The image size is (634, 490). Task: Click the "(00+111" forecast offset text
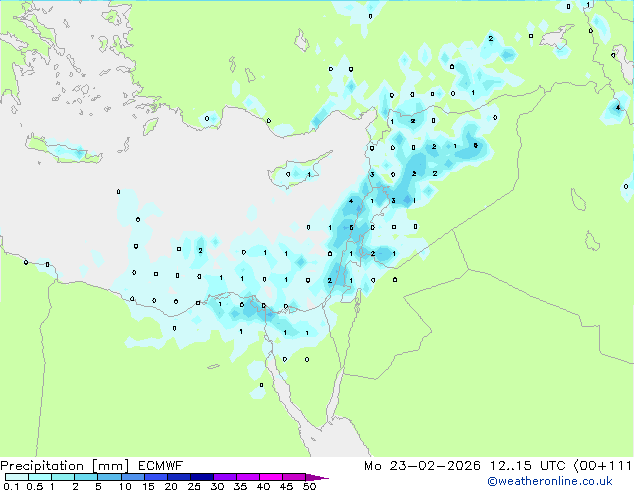click(603, 466)
